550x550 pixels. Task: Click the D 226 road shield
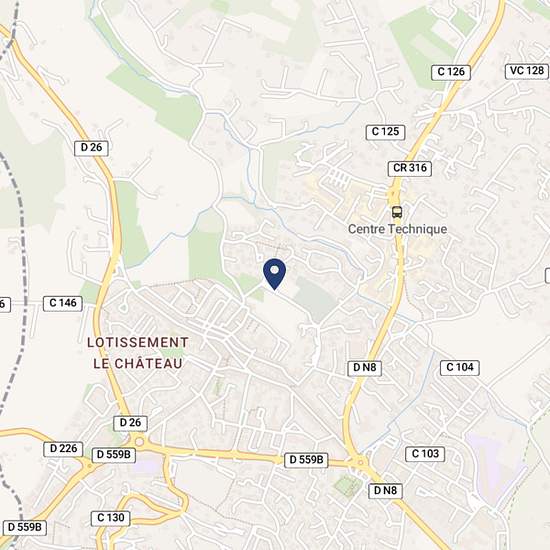[63, 449]
